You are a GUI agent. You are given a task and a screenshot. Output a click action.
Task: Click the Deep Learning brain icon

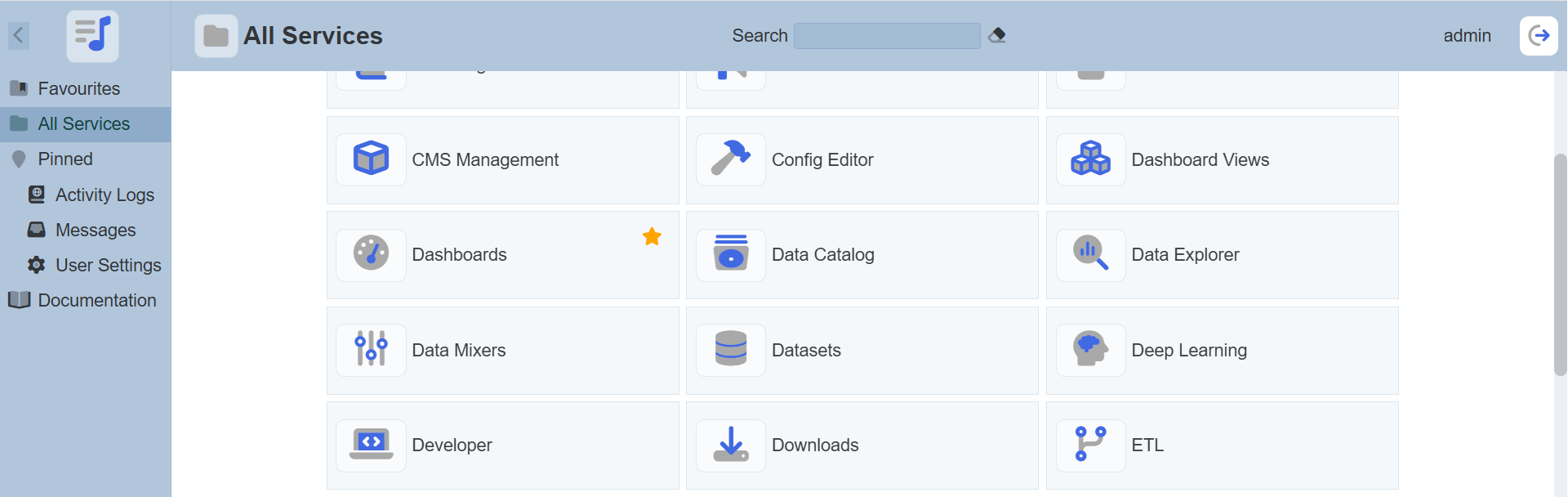[x=1090, y=350]
